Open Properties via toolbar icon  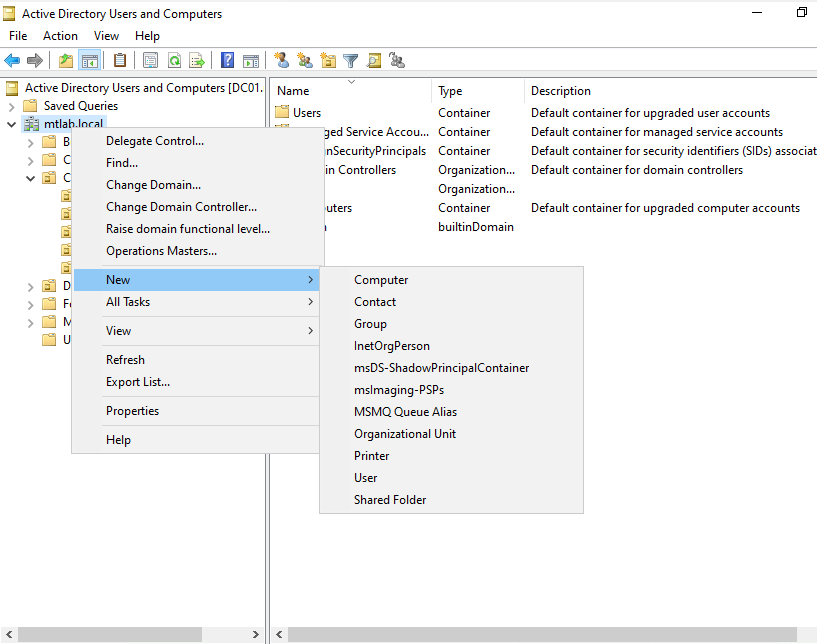point(151,60)
